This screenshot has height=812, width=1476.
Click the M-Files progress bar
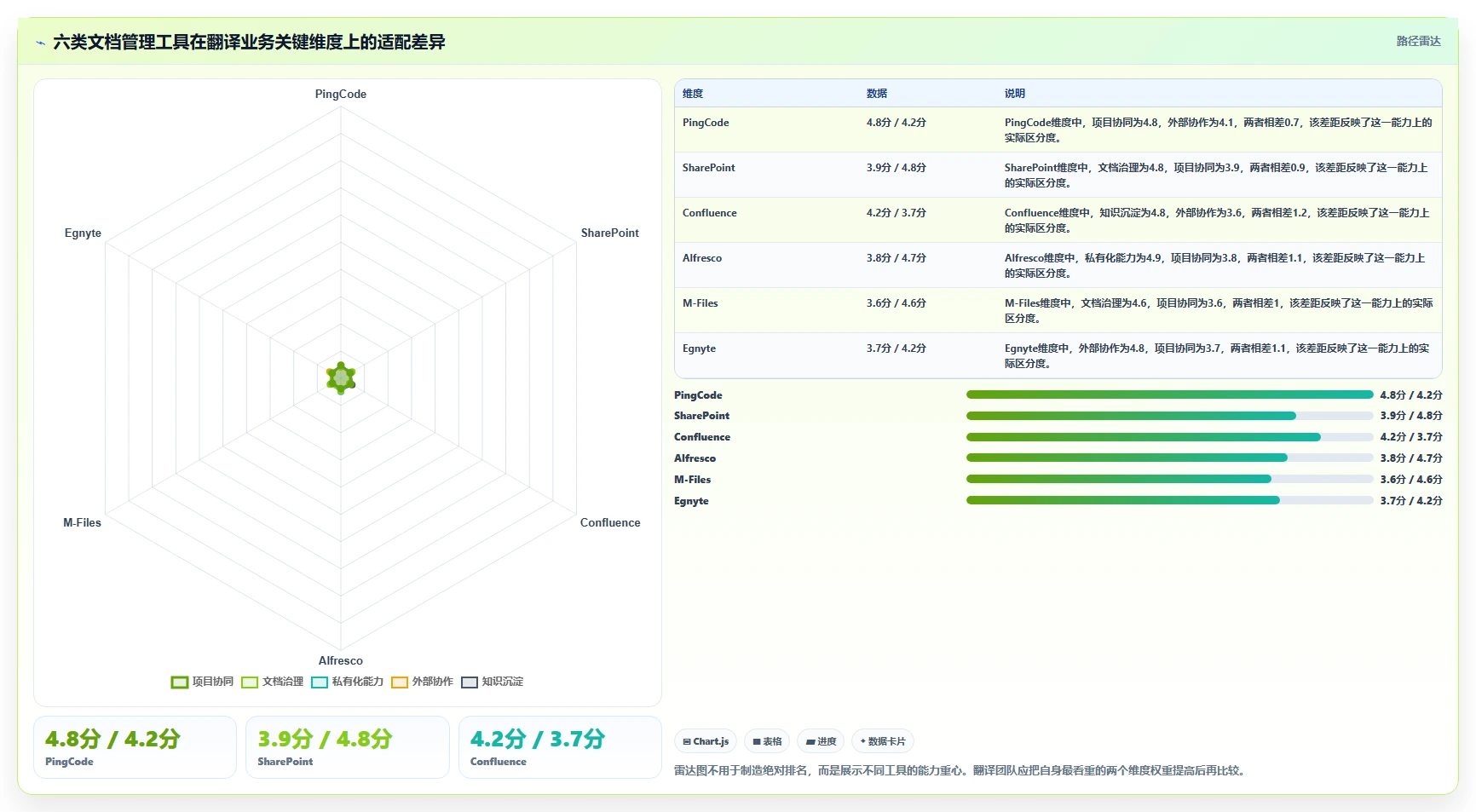pos(1170,479)
